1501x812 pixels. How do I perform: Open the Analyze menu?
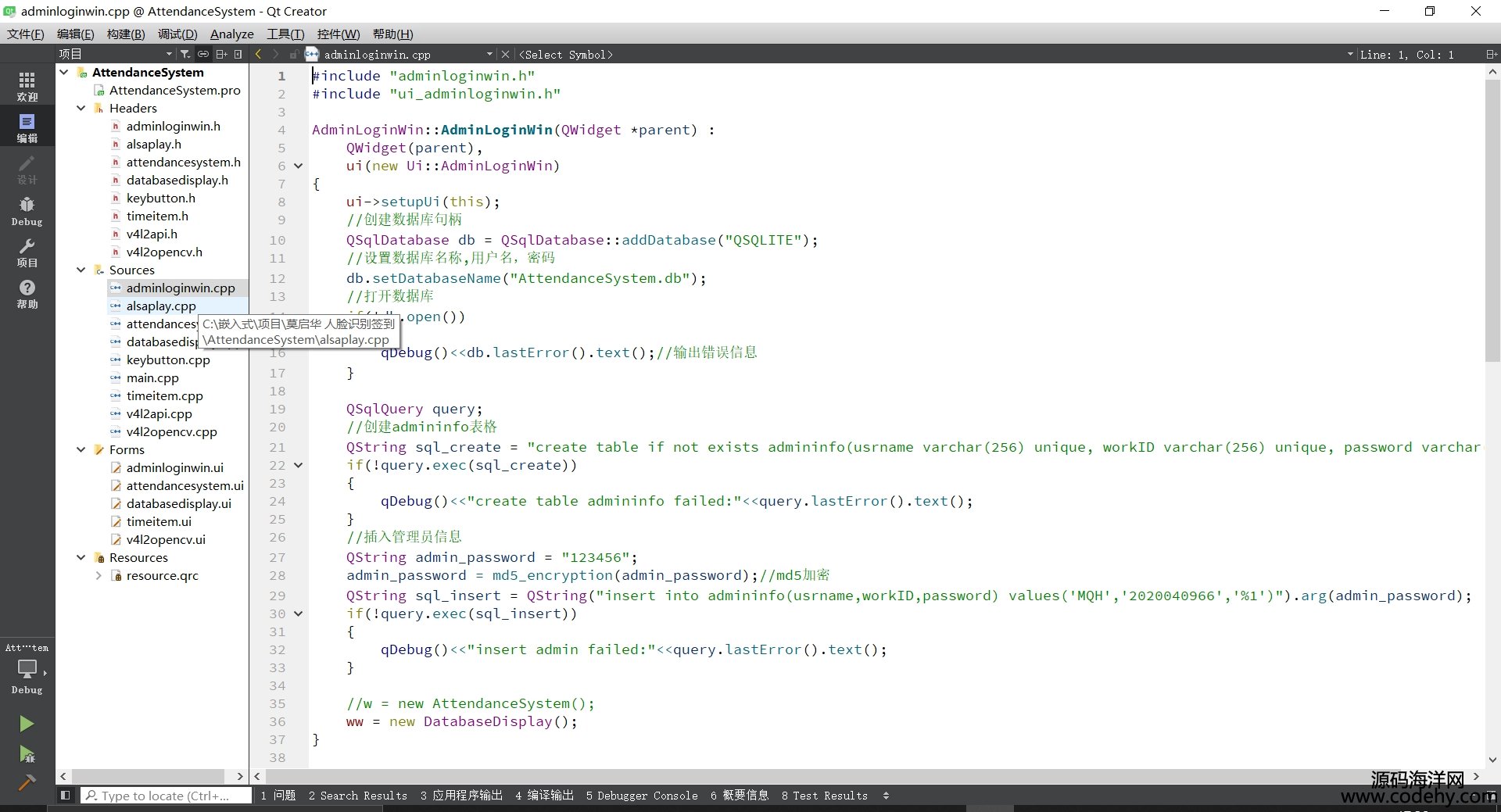[x=232, y=34]
